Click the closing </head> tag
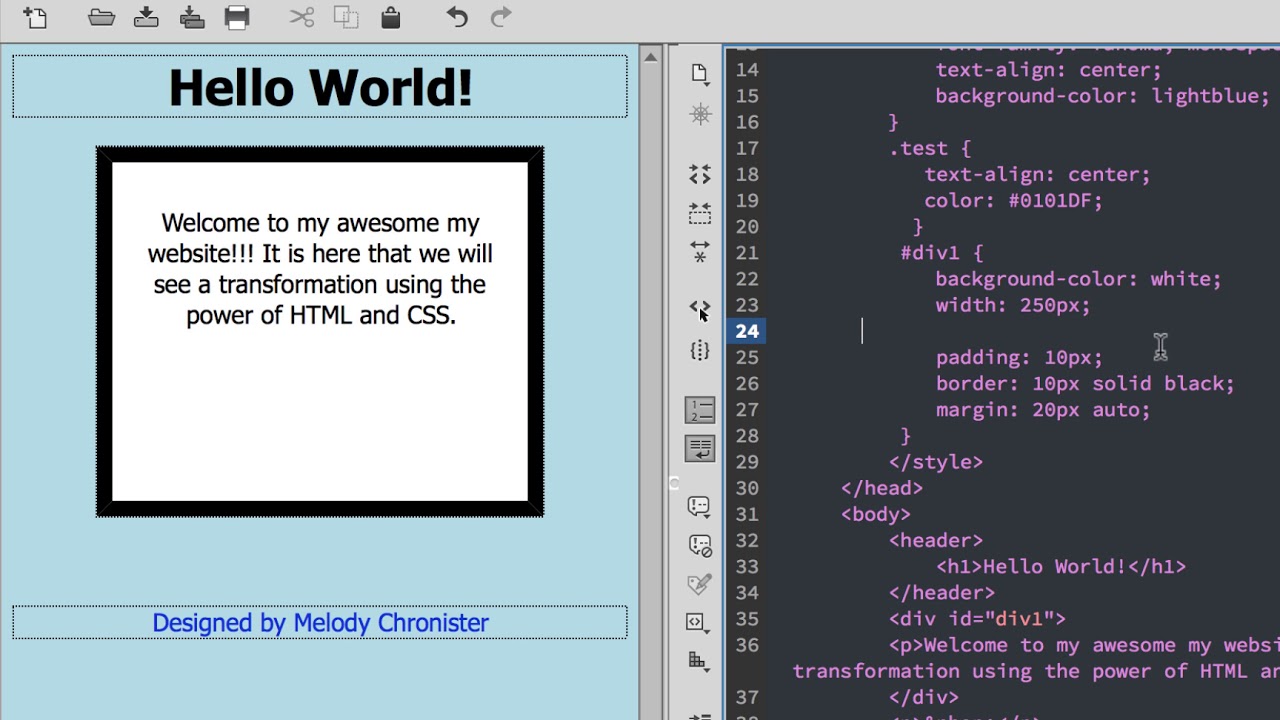The image size is (1280, 720). click(882, 488)
